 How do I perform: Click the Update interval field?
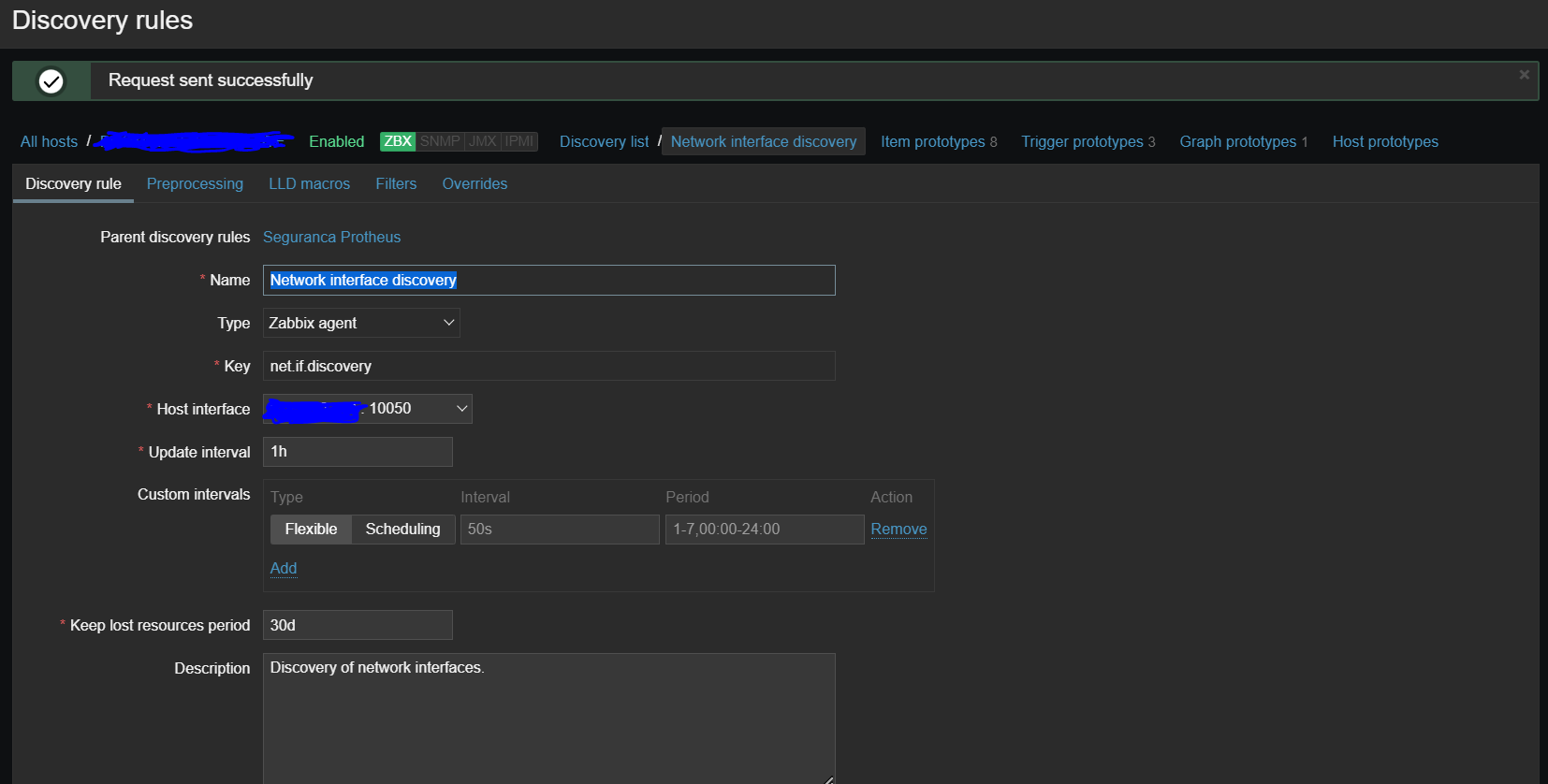click(x=358, y=452)
